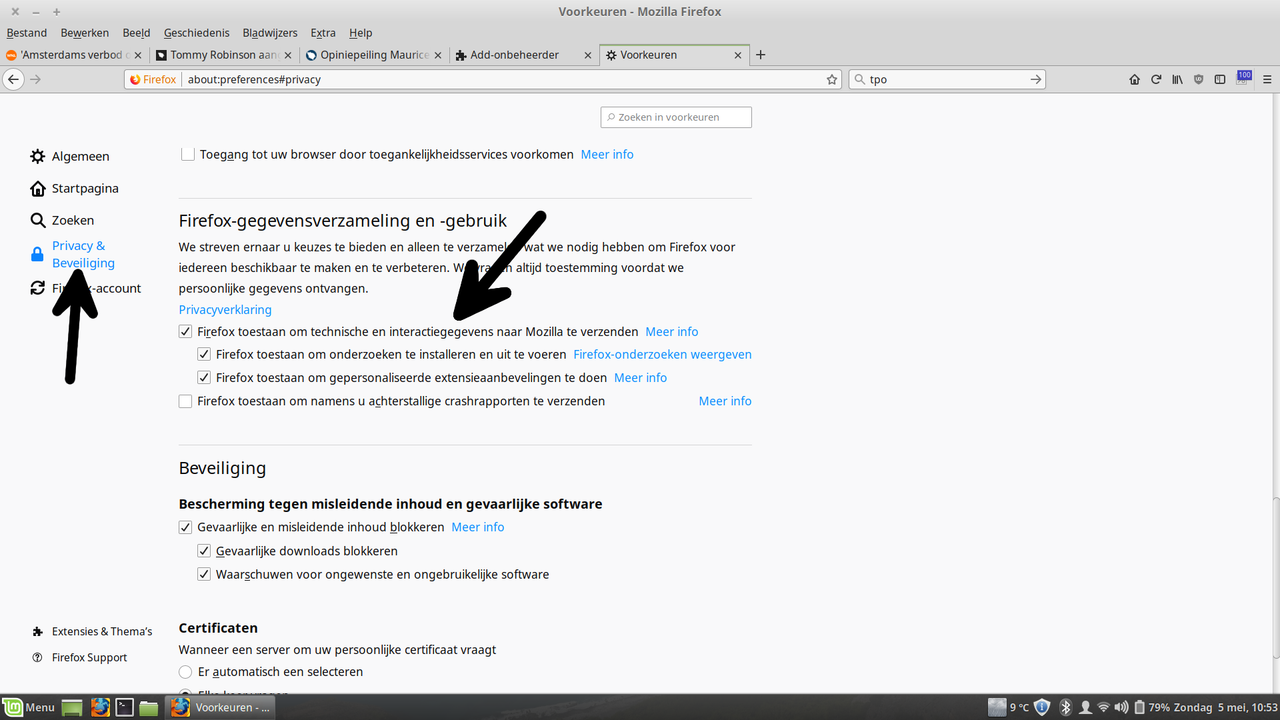Click the bookmark star in the URL bar

tap(832, 79)
